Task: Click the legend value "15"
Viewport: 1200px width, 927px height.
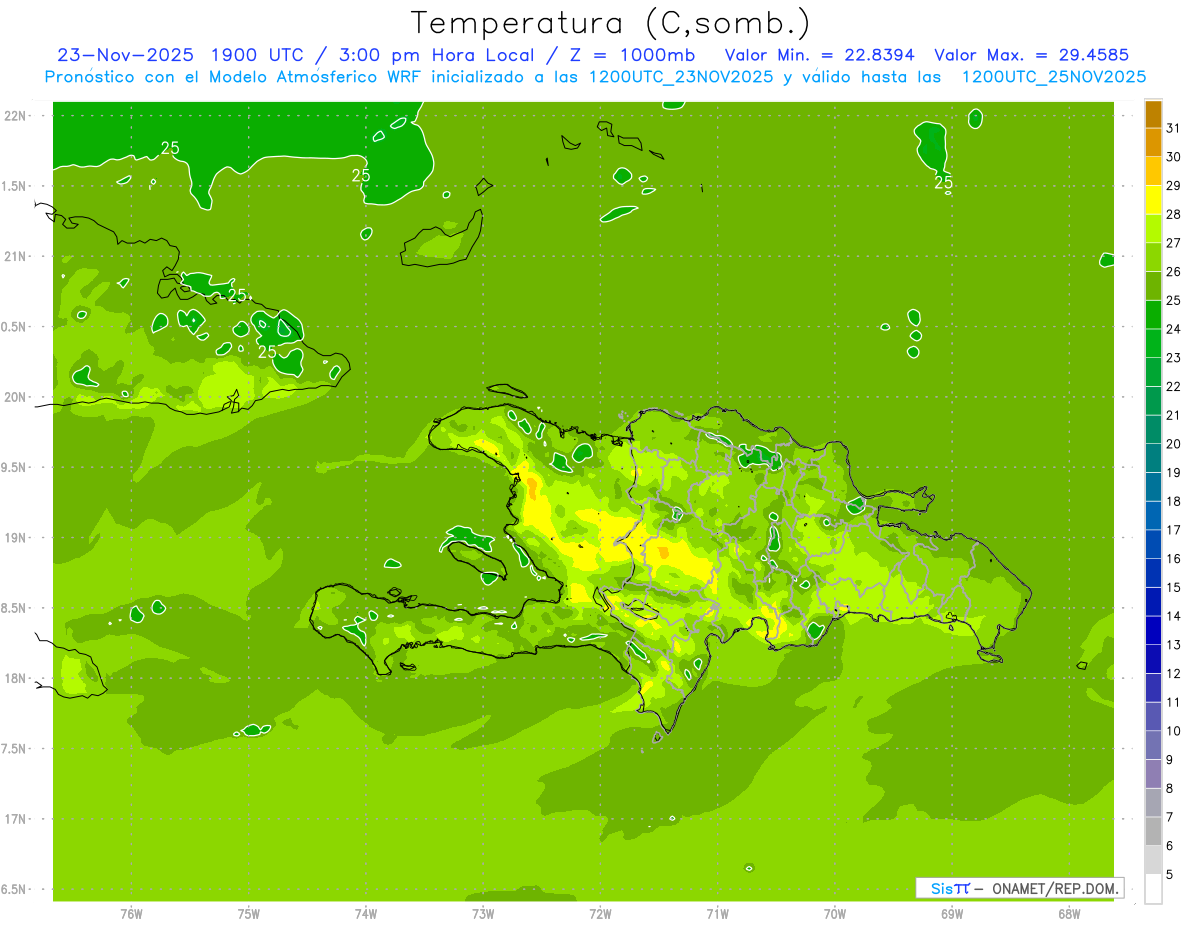Action: [x=1173, y=587]
